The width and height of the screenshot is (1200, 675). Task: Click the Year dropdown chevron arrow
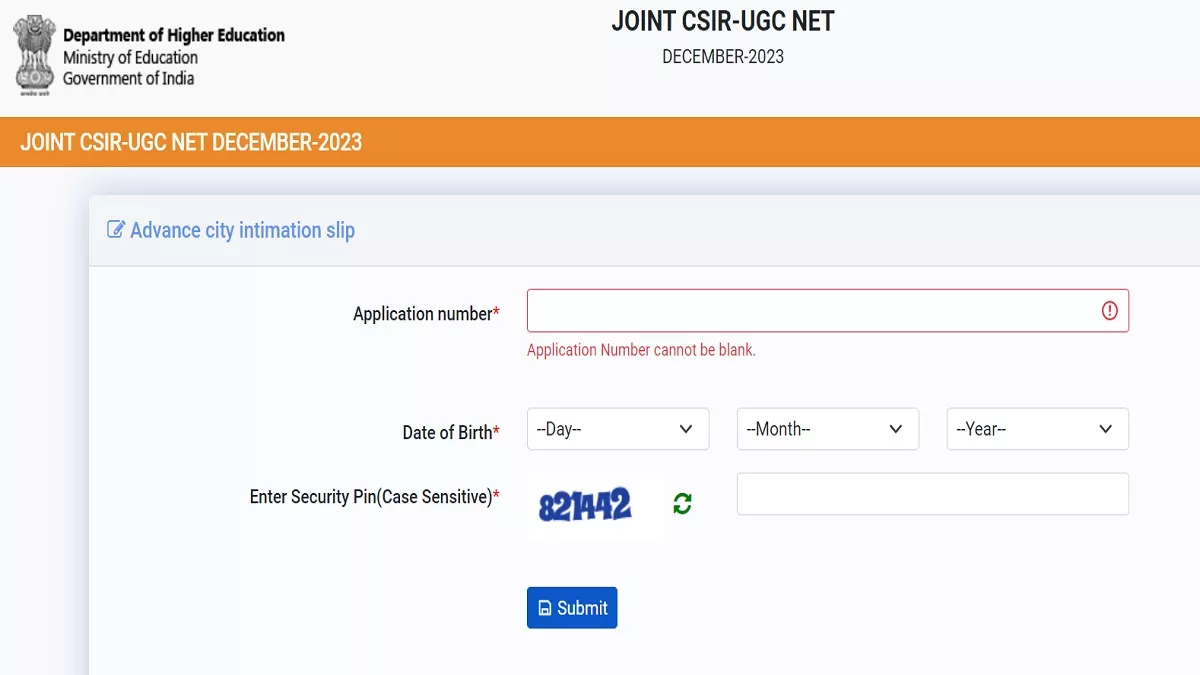(1106, 429)
